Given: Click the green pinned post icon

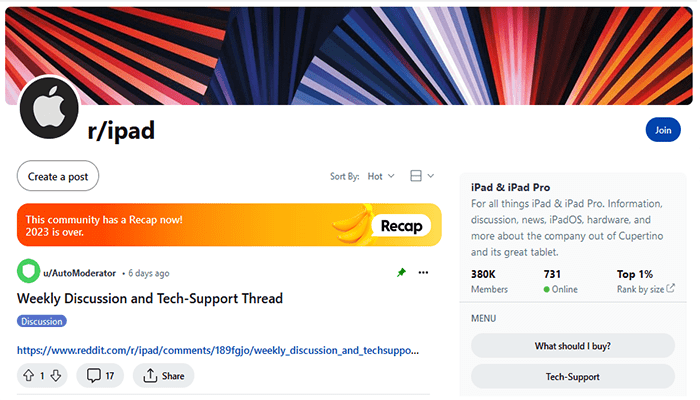Looking at the screenshot, I should 400,272.
